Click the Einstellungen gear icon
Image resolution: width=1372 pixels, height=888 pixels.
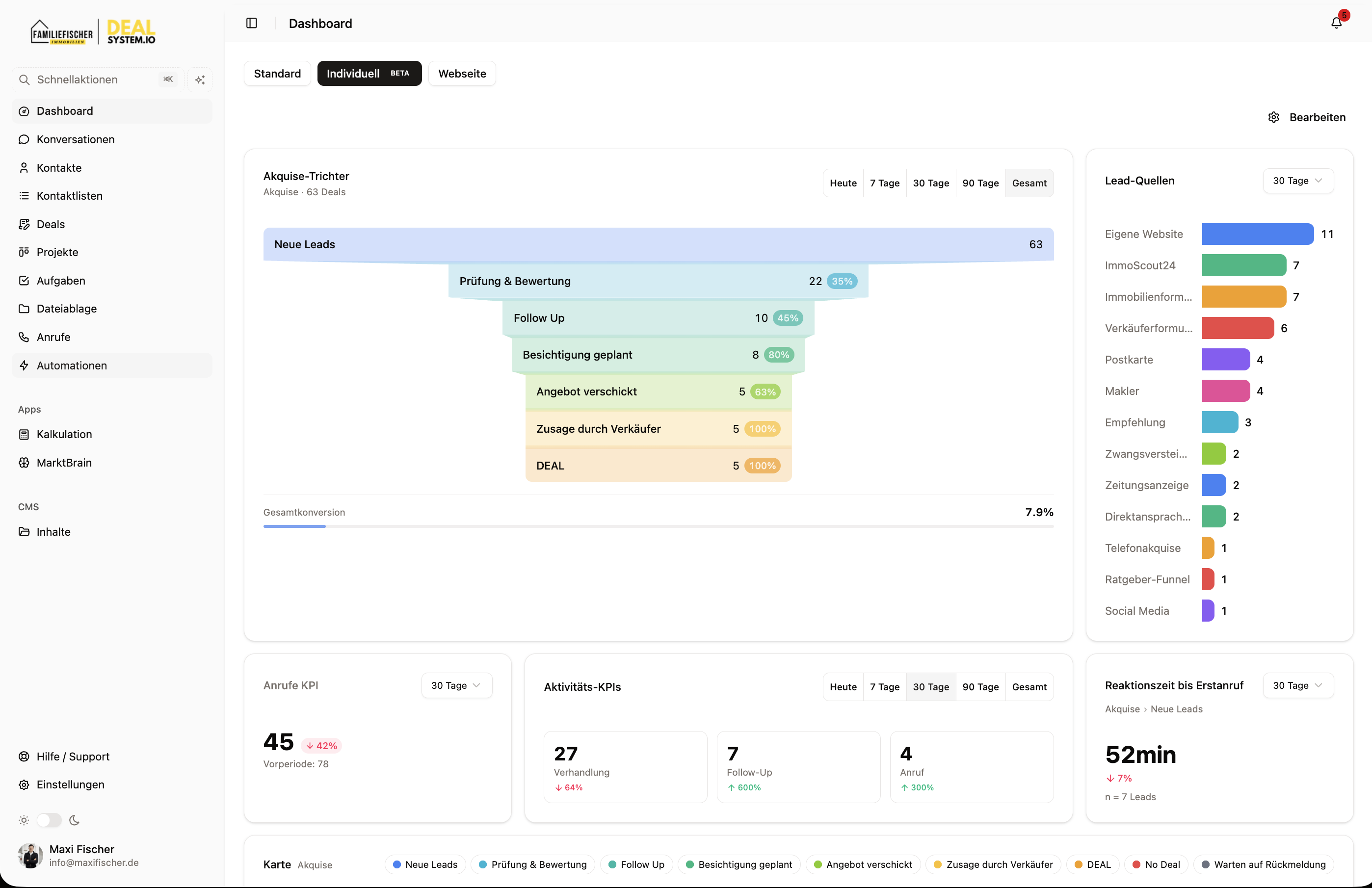pyautogui.click(x=24, y=785)
